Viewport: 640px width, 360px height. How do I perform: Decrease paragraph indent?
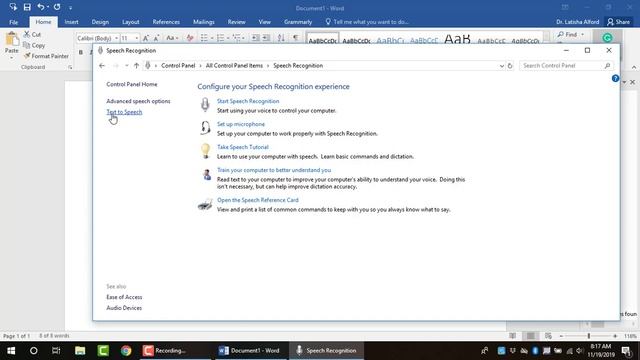(256, 38)
